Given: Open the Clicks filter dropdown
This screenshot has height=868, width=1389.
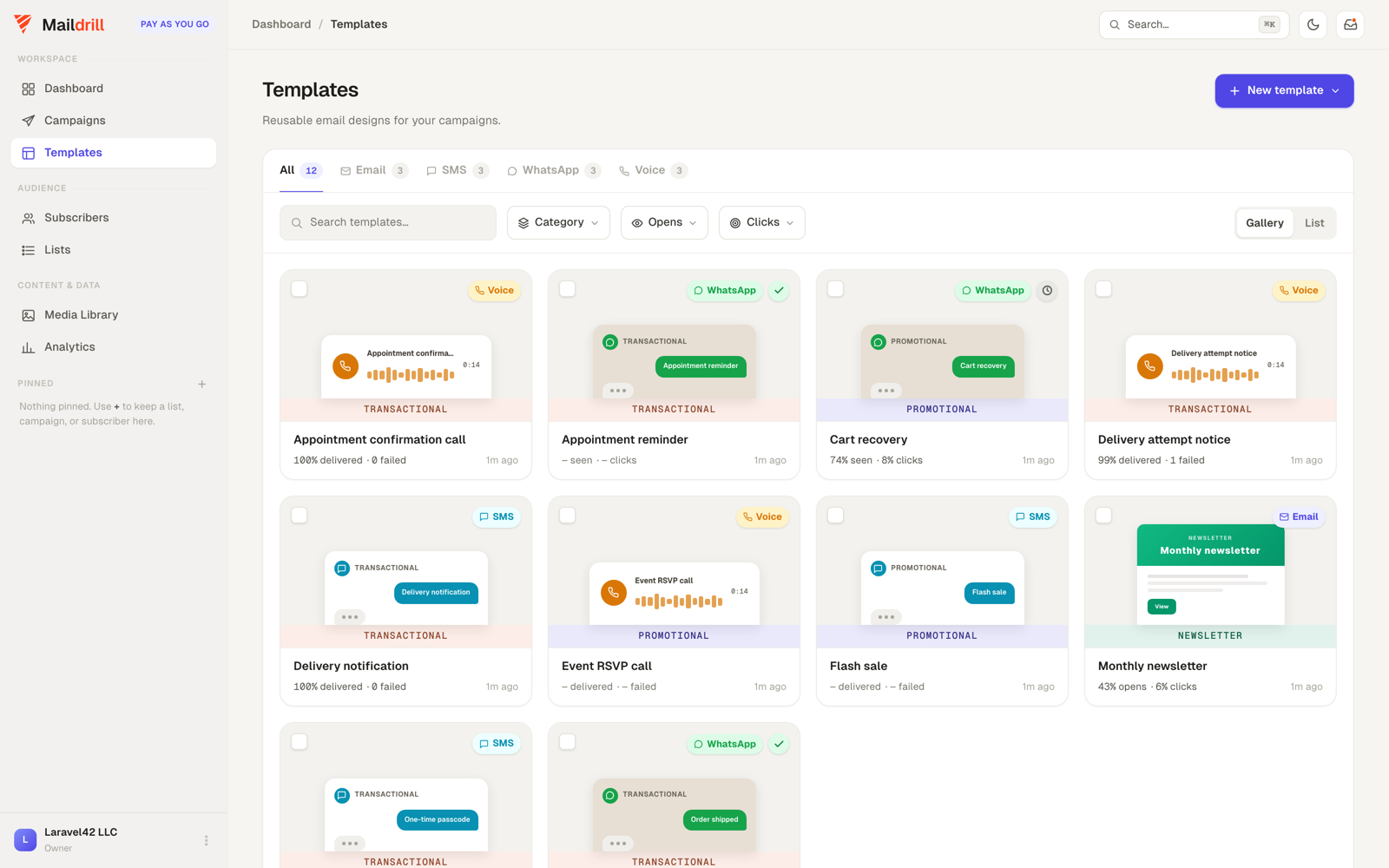Looking at the screenshot, I should point(761,223).
